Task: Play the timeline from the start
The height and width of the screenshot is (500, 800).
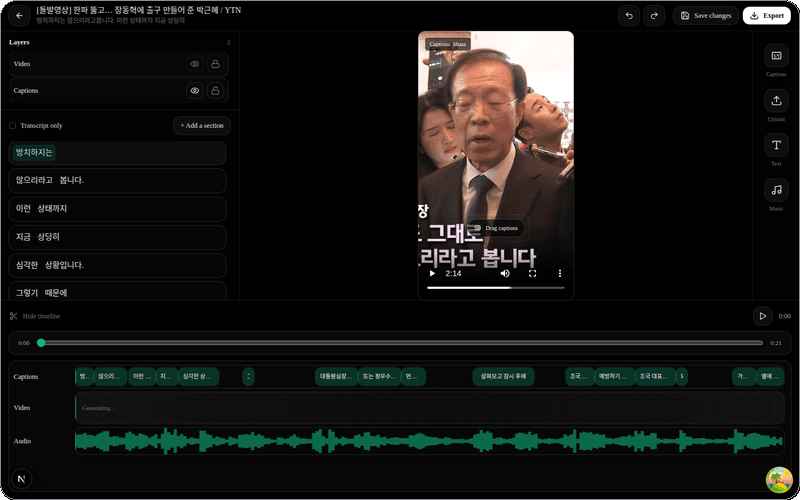Action: click(x=763, y=316)
